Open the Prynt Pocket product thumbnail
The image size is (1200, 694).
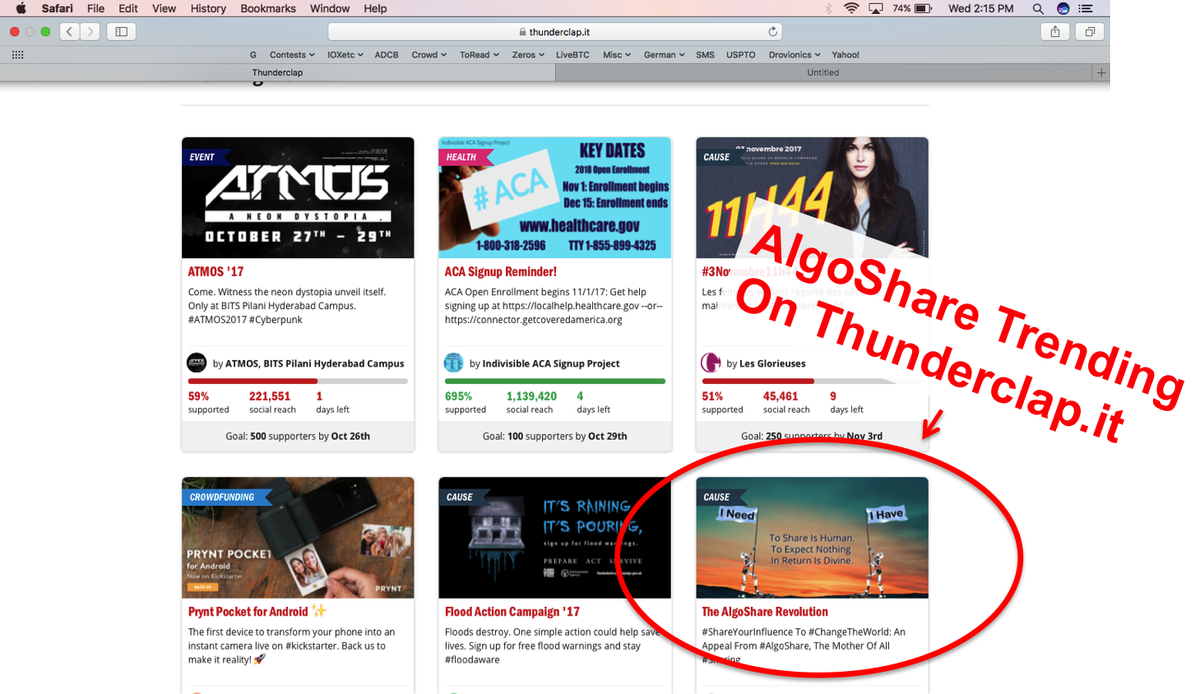pos(298,538)
